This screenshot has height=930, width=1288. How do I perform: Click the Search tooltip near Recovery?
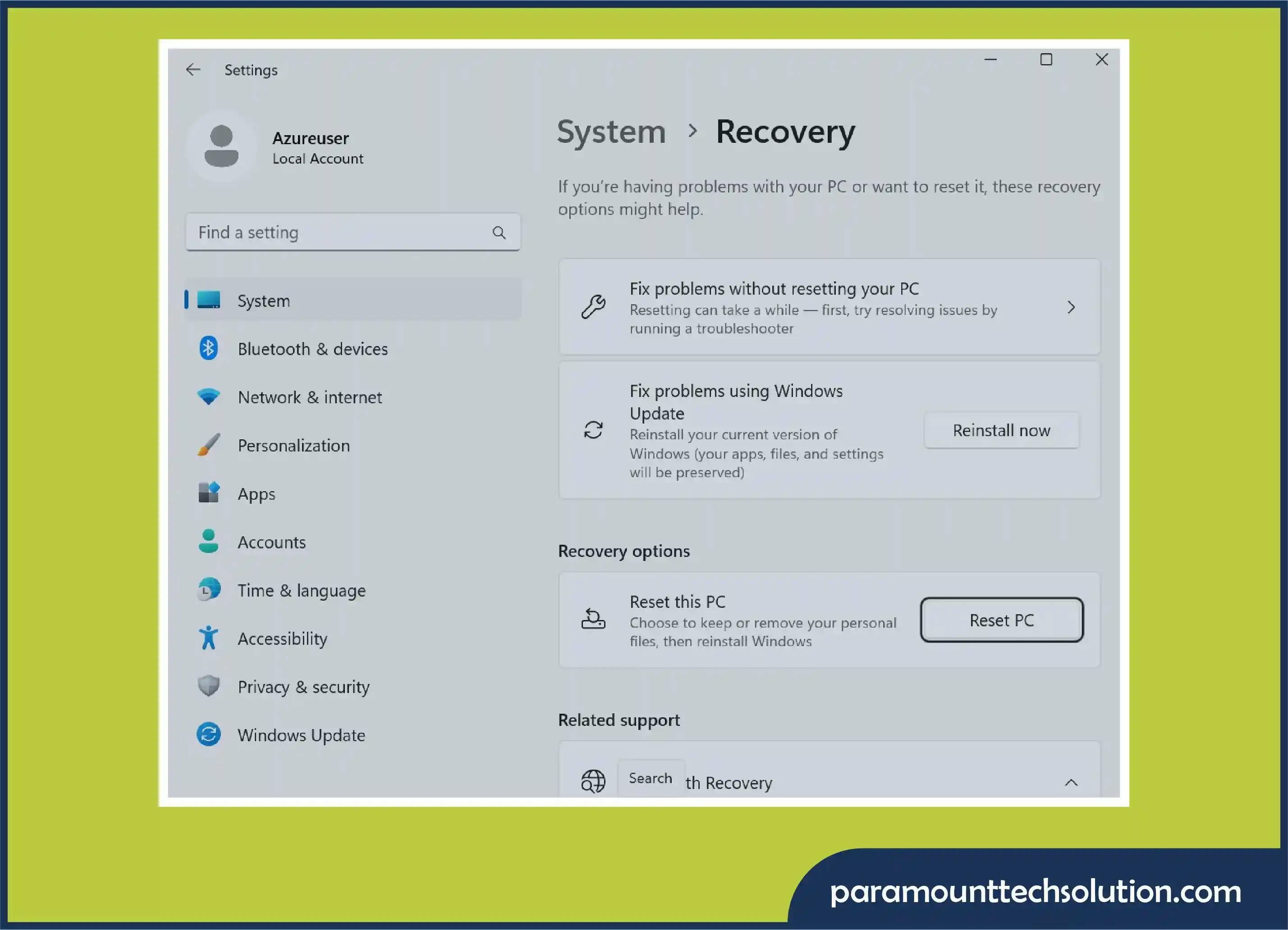650,778
